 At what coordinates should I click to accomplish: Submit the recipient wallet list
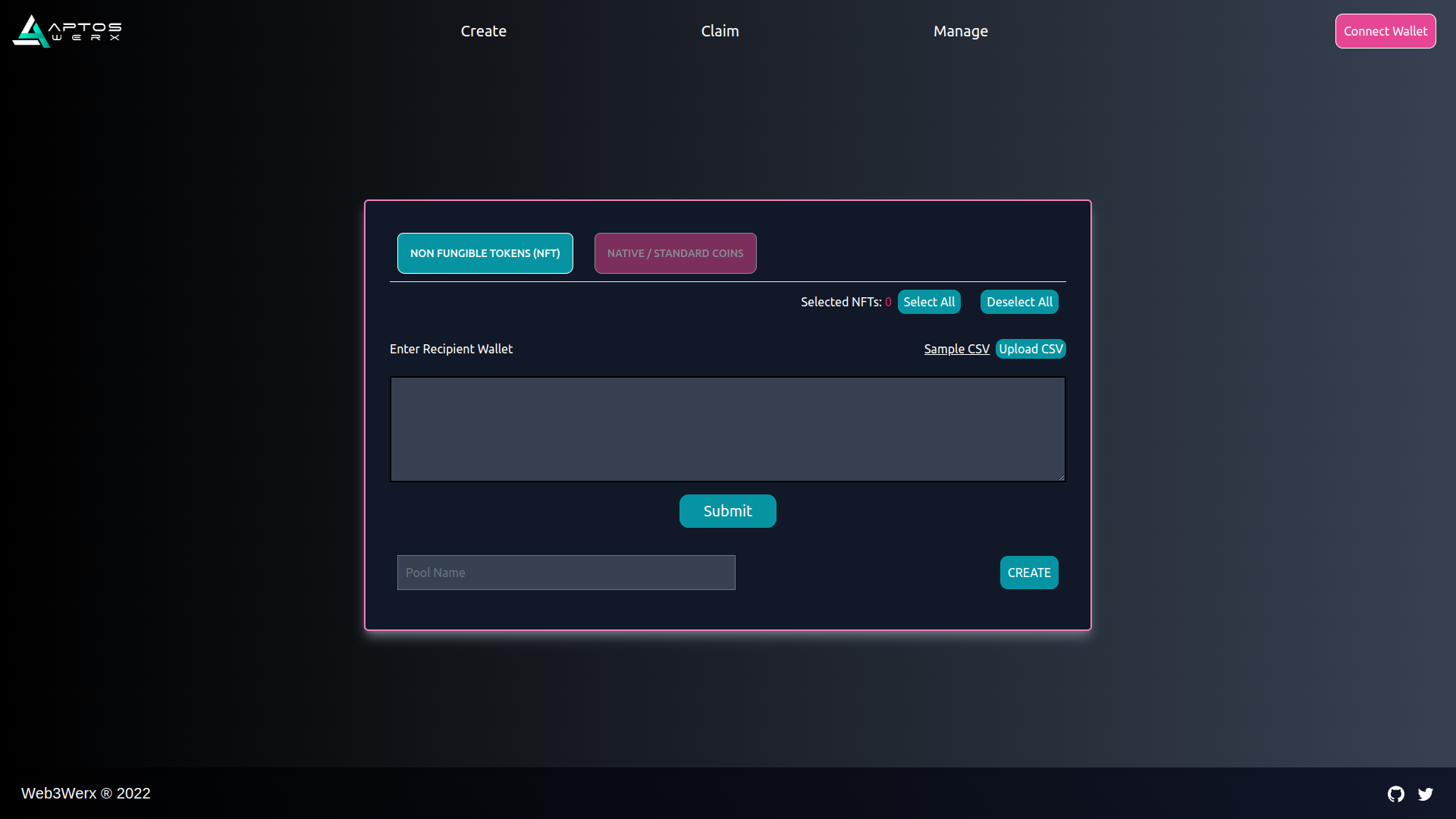pyautogui.click(x=727, y=510)
